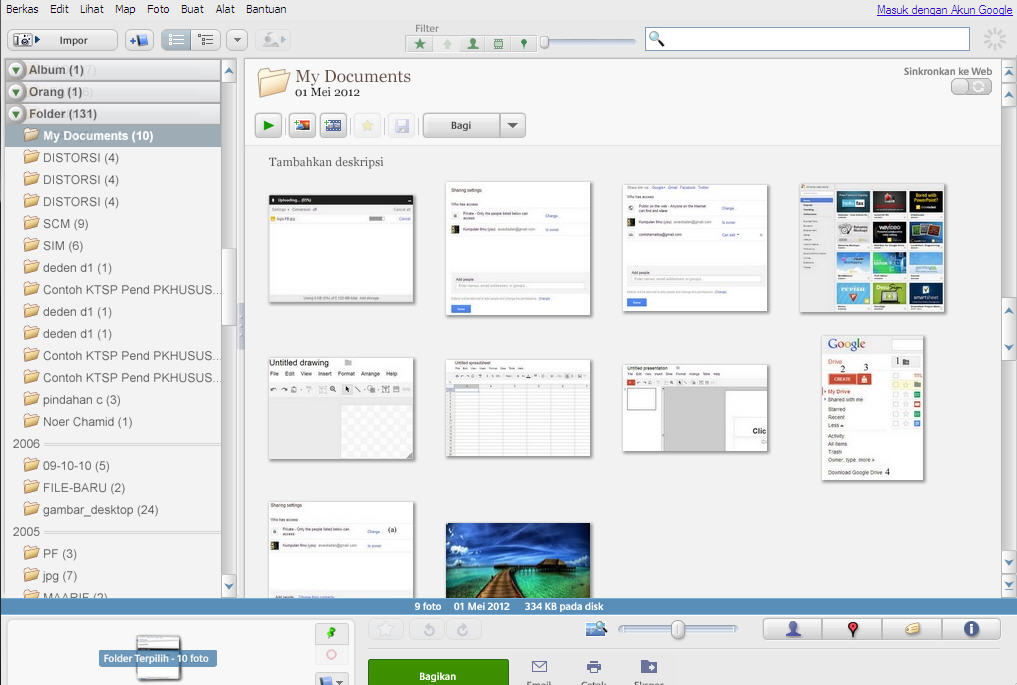
Task: Toggle Sinkronkan ke Web switch
Action: click(971, 86)
